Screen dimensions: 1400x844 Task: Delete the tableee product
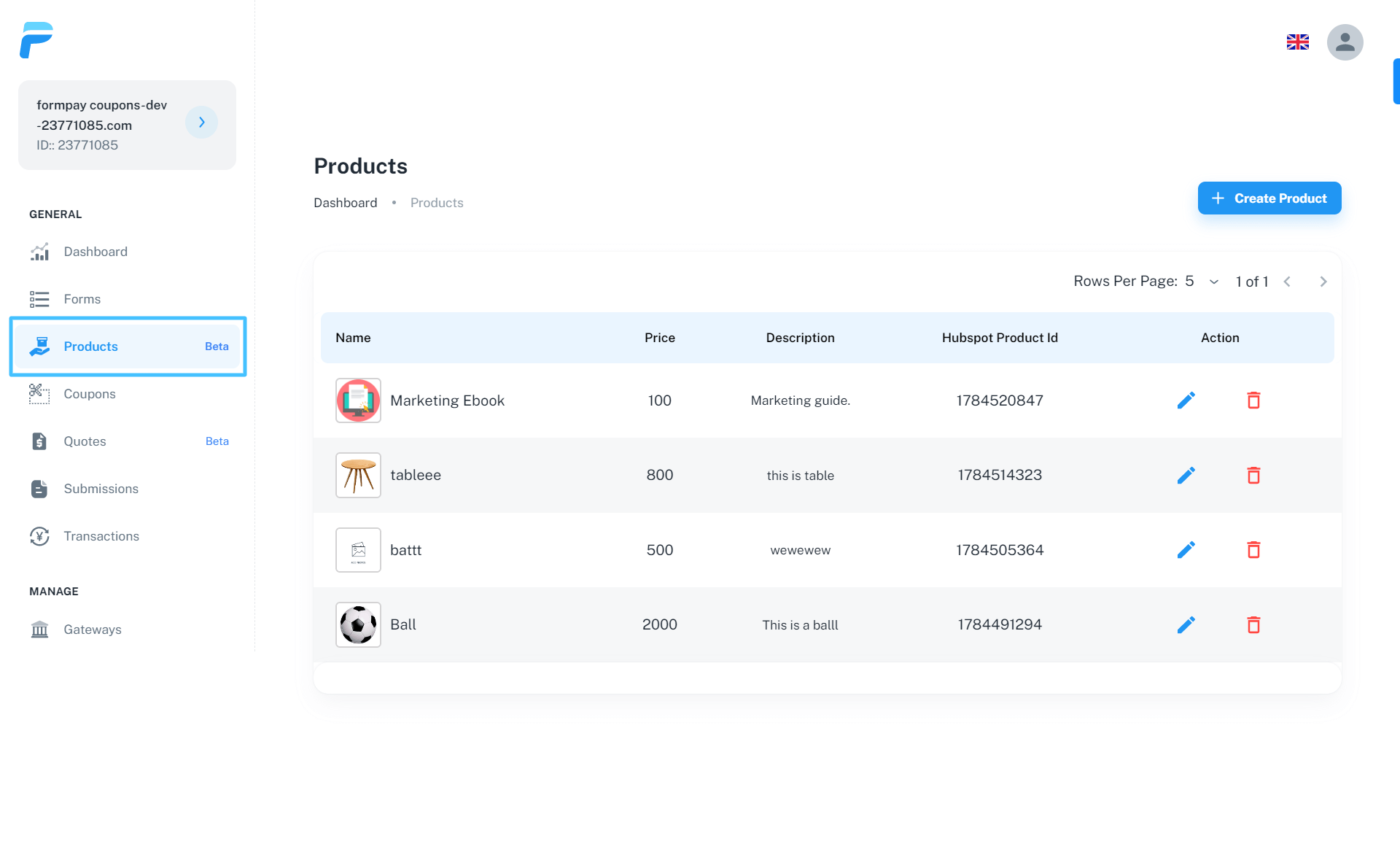pos(1254,475)
